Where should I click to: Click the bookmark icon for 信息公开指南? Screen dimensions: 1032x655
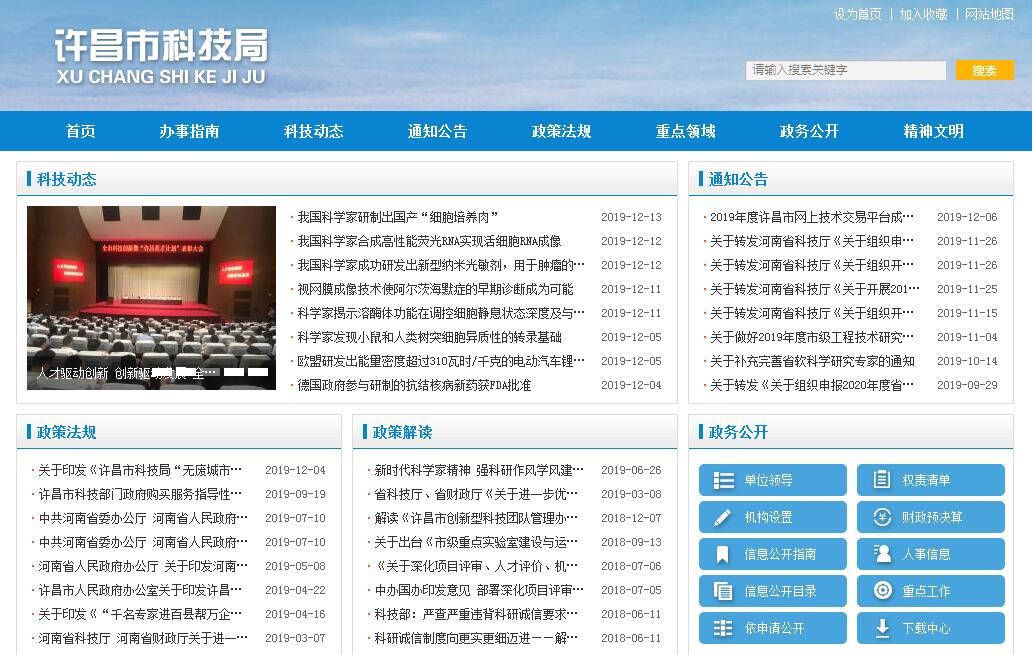pyautogui.click(x=723, y=555)
